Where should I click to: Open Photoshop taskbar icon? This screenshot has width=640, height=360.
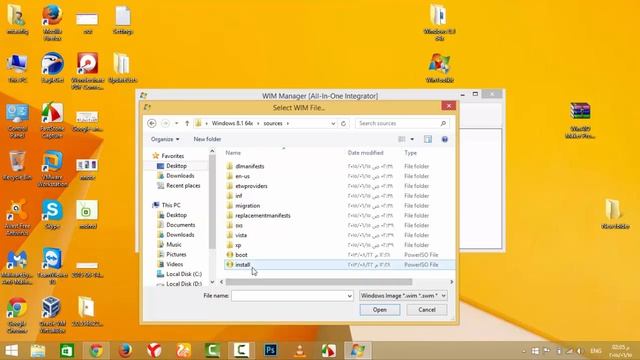(x=271, y=350)
